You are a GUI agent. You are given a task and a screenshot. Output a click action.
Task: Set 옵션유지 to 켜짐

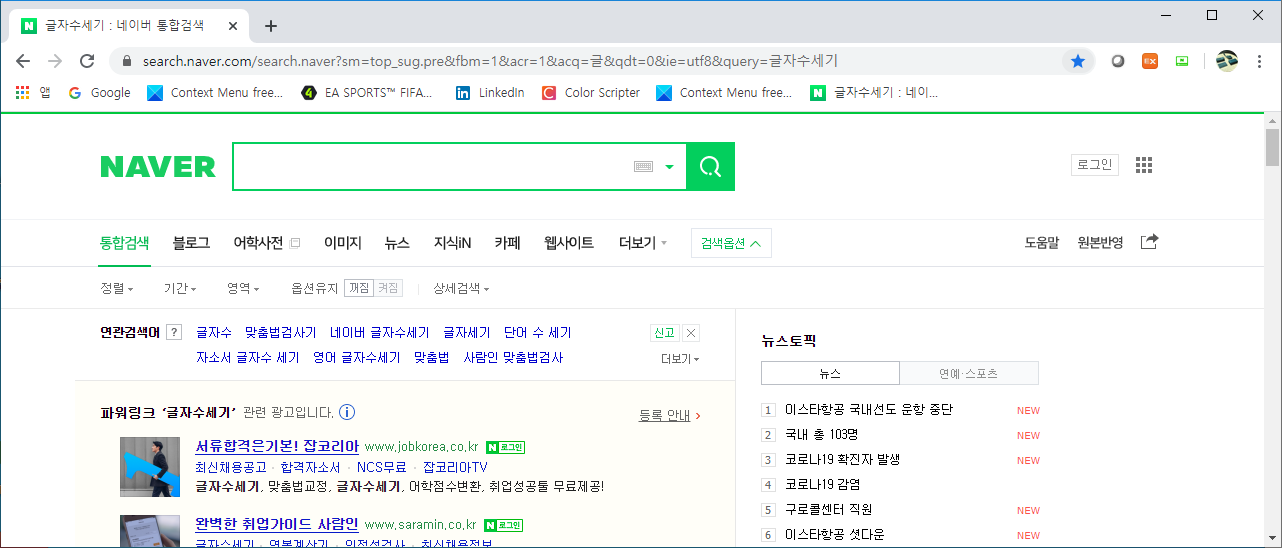pos(388,288)
